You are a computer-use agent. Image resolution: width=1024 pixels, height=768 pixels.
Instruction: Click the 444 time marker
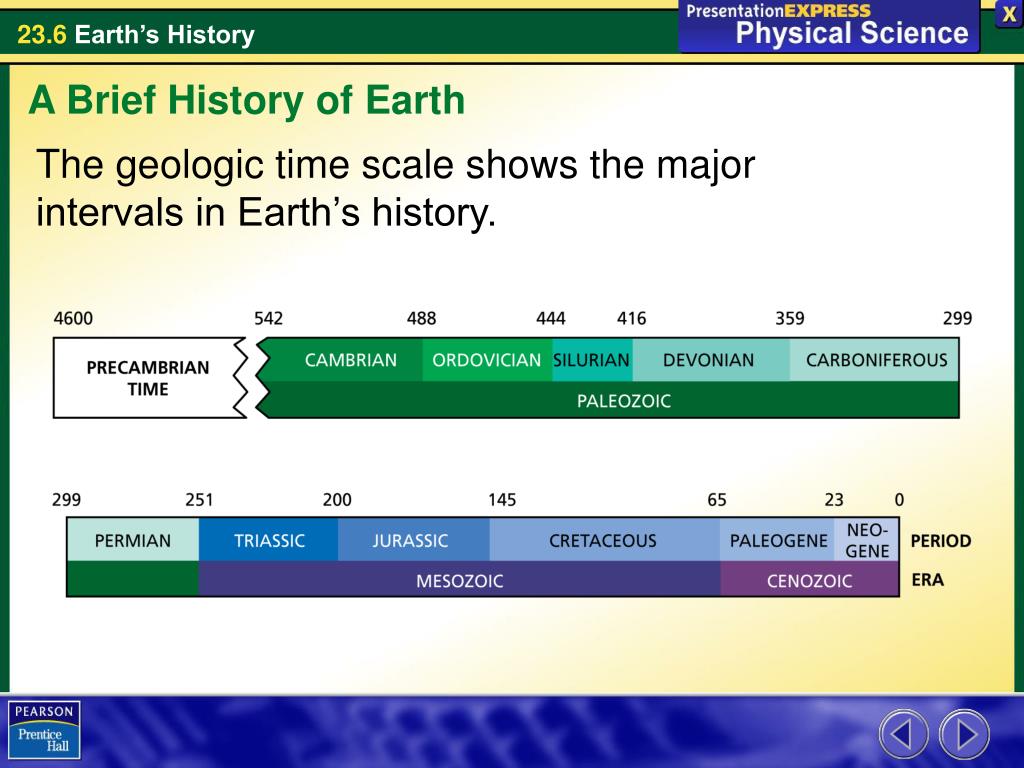click(551, 319)
